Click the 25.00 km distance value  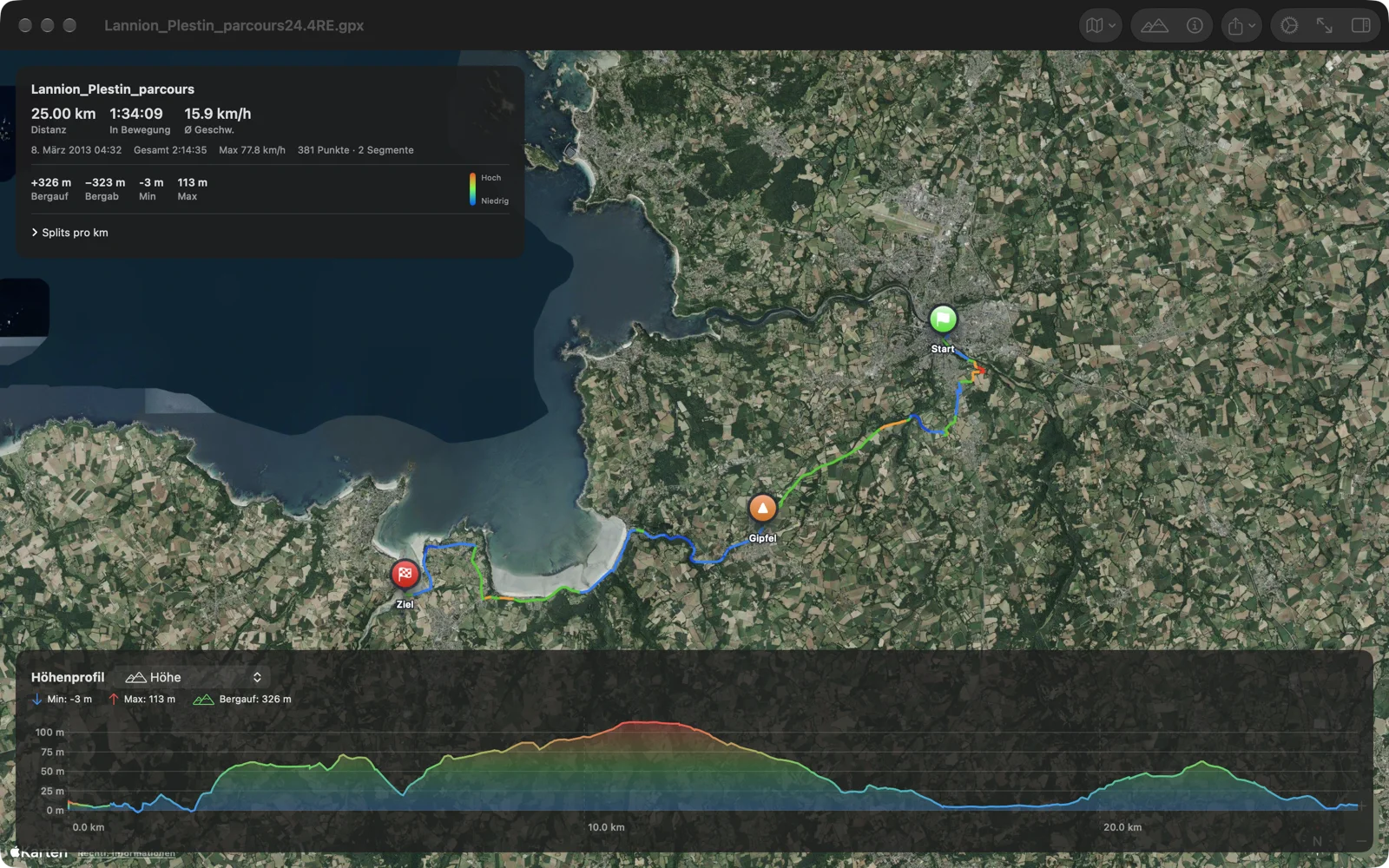[x=63, y=114]
